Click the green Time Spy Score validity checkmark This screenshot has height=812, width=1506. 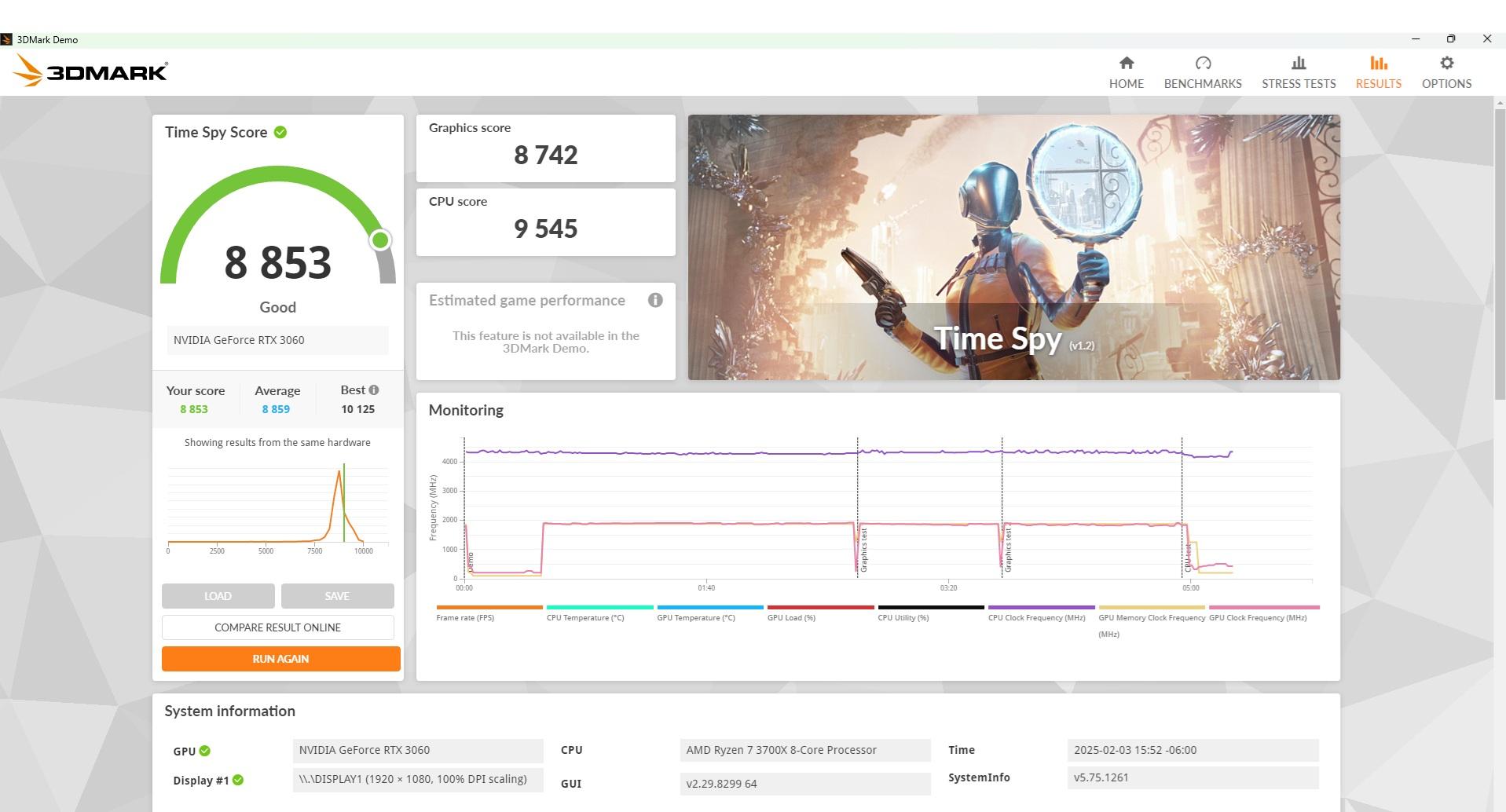coord(280,132)
